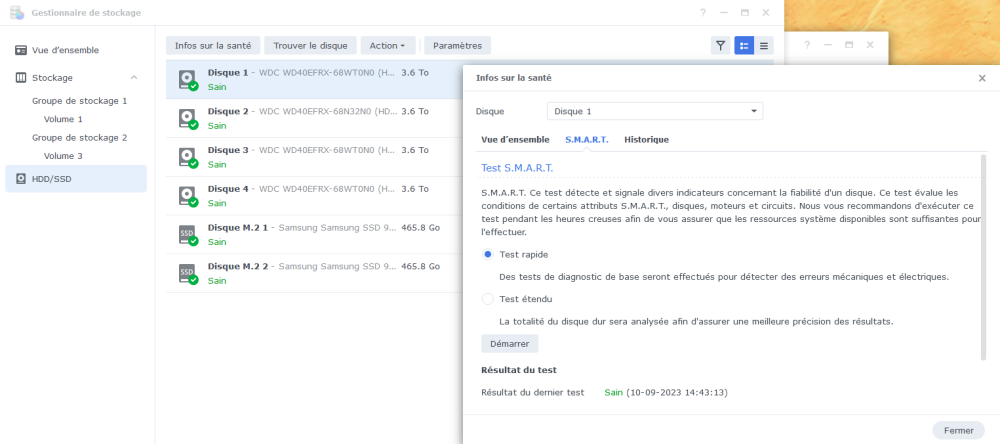Viewport: 1000px width, 444px height.
Task: Switch to the Vue d'ensemble tab
Action: click(515, 140)
